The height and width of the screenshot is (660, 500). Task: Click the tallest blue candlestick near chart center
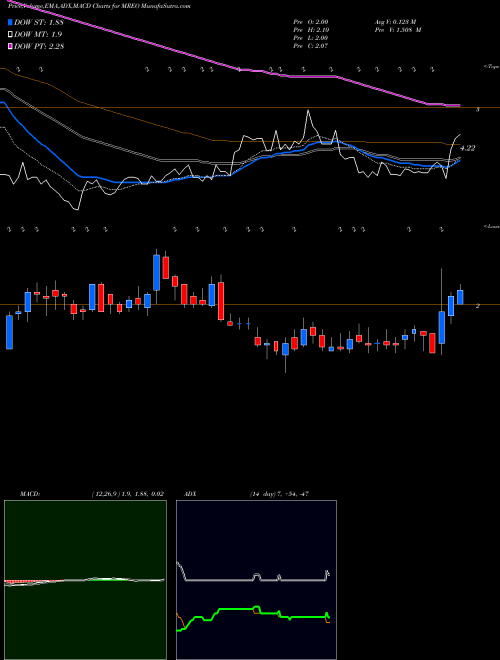pyautogui.click(x=157, y=272)
